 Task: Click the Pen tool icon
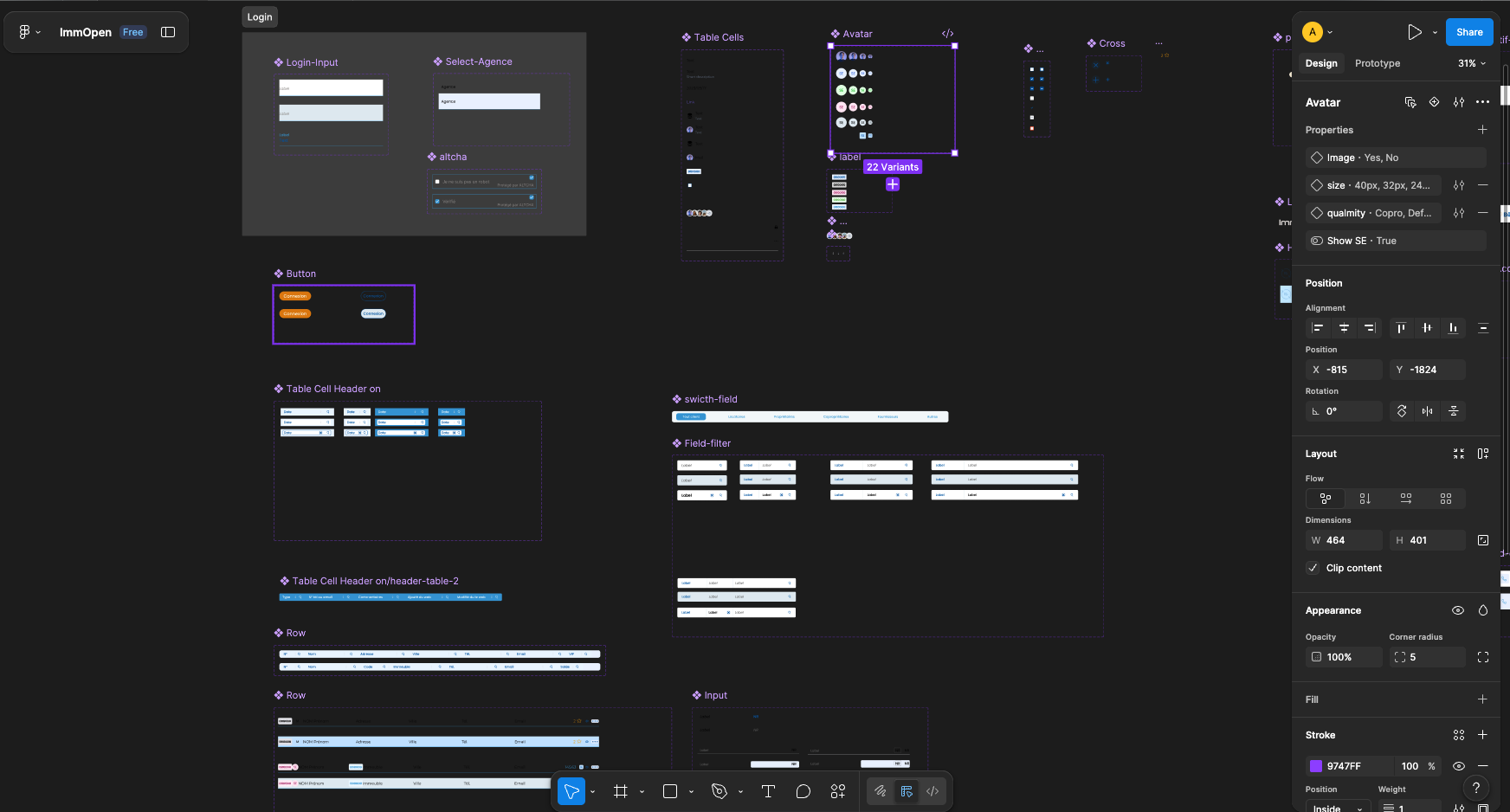[719, 791]
